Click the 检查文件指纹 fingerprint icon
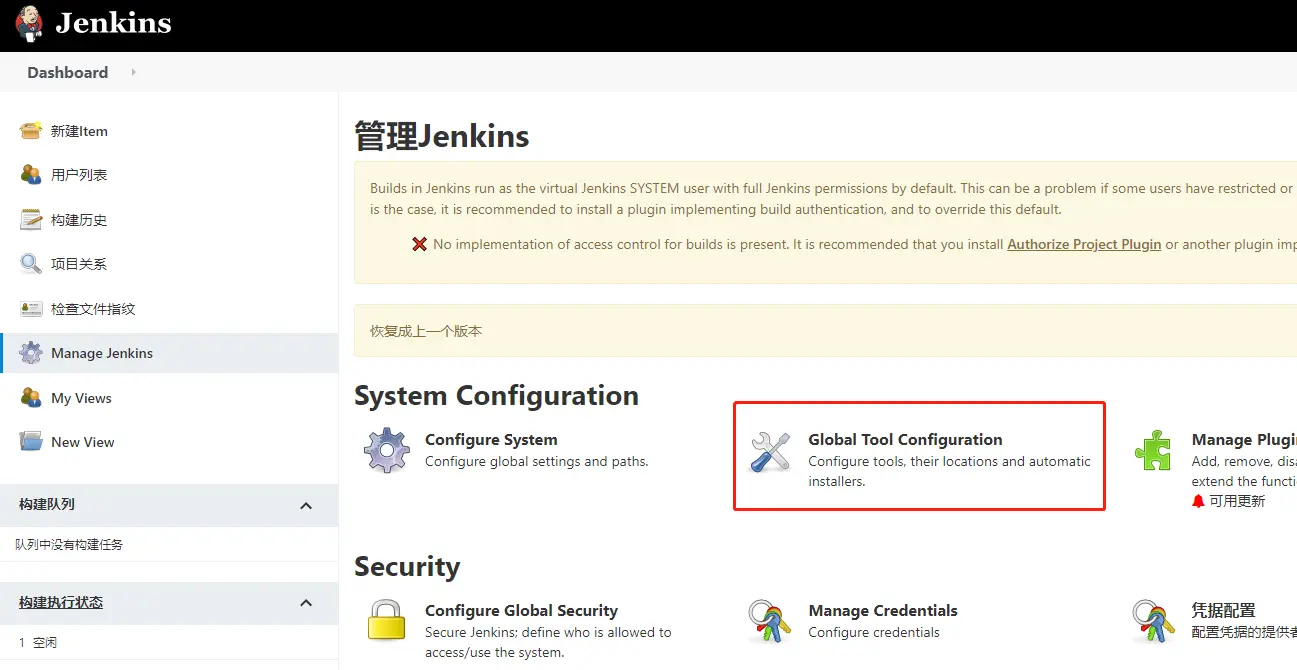 [x=31, y=309]
